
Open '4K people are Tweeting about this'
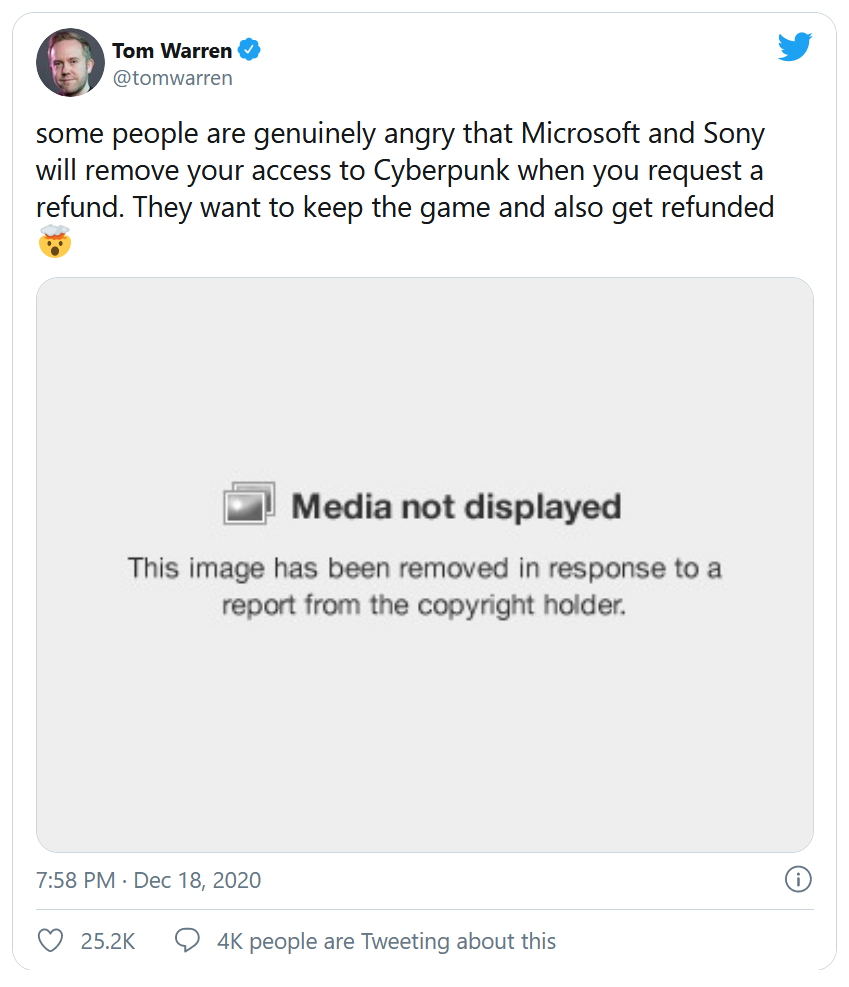[386, 941]
